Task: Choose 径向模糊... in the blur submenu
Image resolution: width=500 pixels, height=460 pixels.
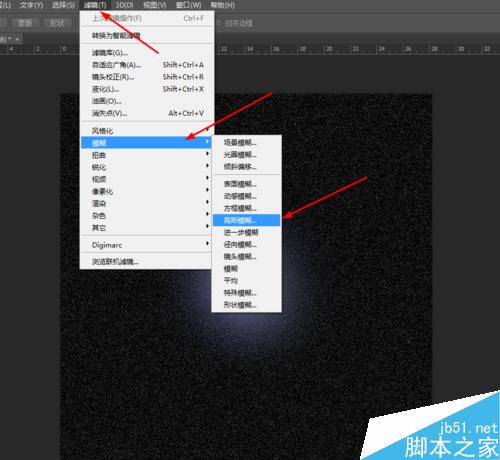Action: (247, 244)
